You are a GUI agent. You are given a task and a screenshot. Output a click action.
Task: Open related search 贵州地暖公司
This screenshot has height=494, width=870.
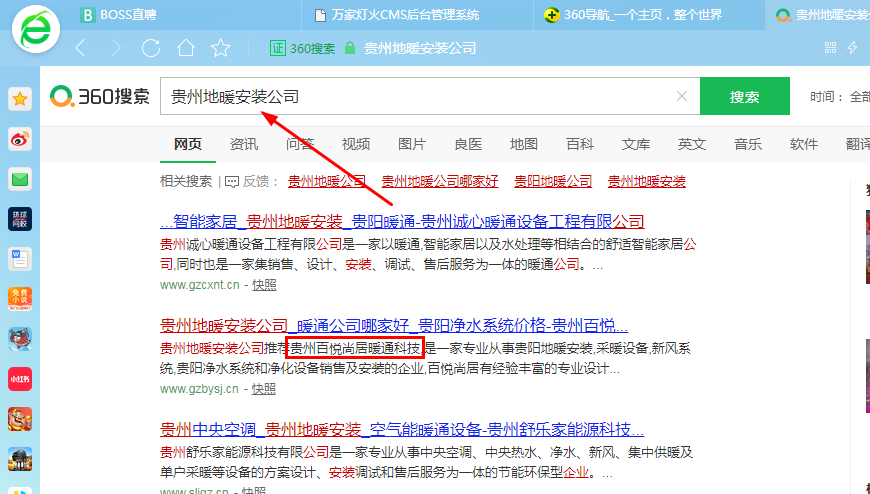[327, 182]
